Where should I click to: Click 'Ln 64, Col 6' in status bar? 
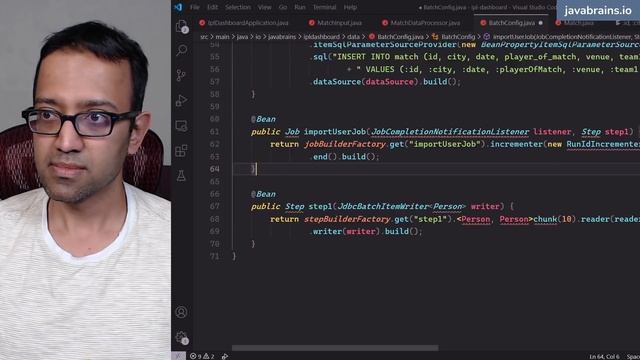604,356
